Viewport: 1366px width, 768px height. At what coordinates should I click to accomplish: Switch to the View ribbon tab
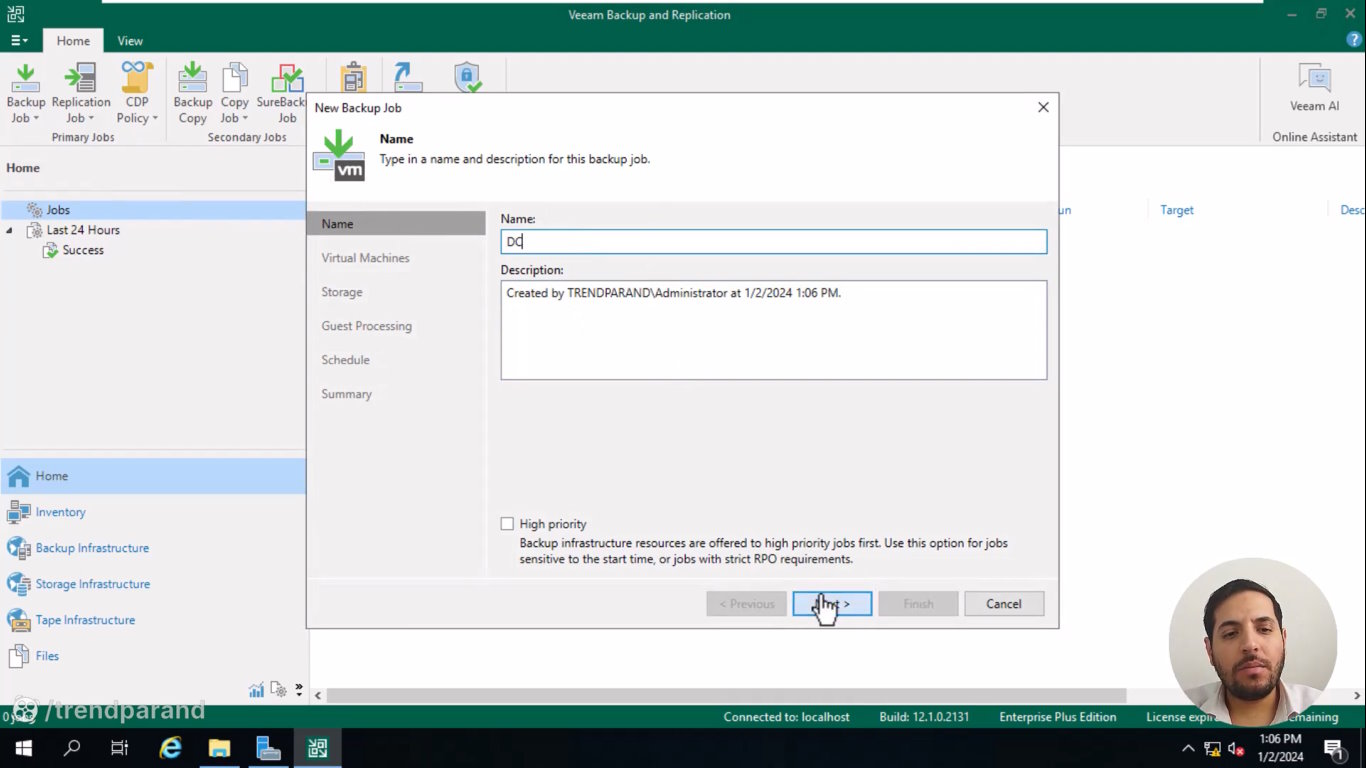pyautogui.click(x=130, y=41)
